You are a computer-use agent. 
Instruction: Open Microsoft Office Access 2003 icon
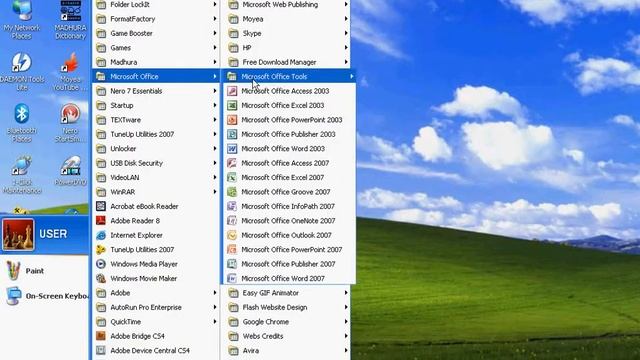click(x=232, y=91)
